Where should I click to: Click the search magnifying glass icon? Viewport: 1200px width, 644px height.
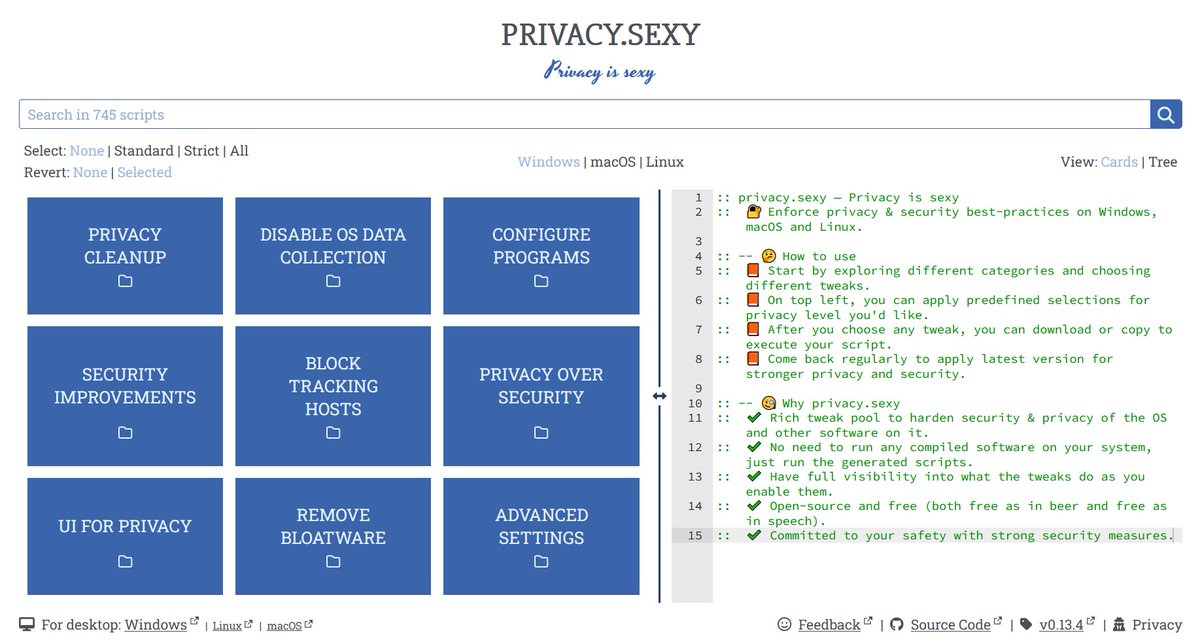pyautogui.click(x=1165, y=114)
